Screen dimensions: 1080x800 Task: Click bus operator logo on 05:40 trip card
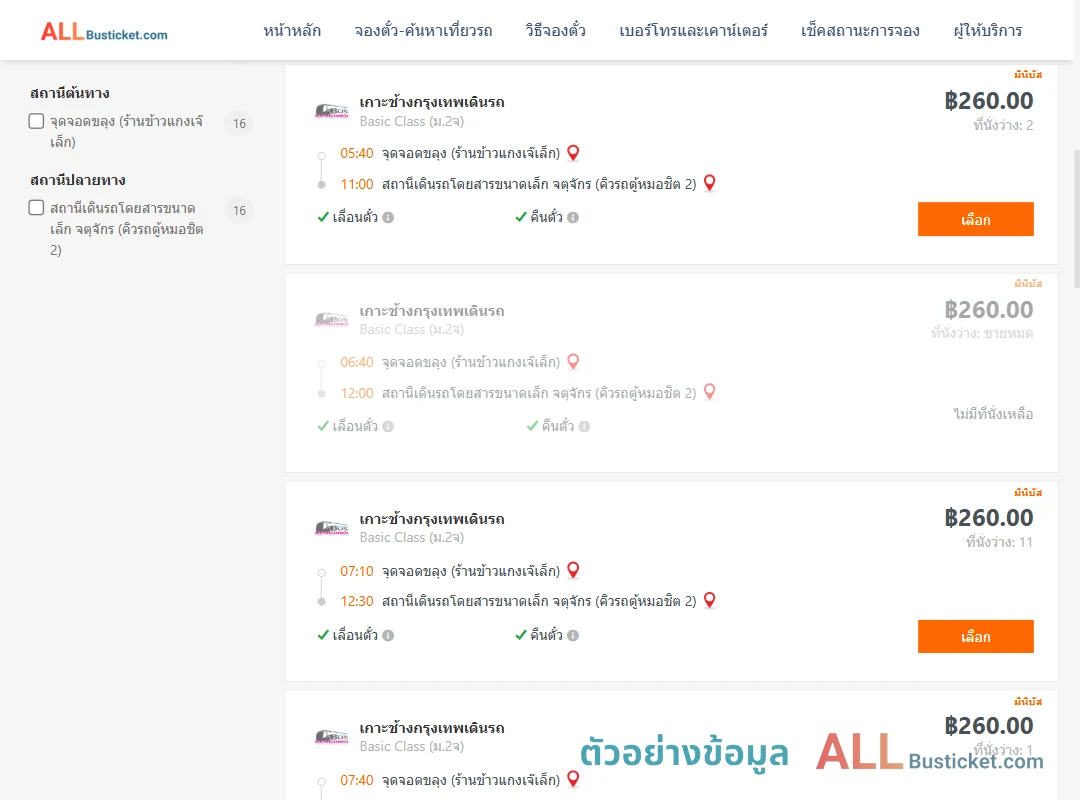click(x=331, y=110)
